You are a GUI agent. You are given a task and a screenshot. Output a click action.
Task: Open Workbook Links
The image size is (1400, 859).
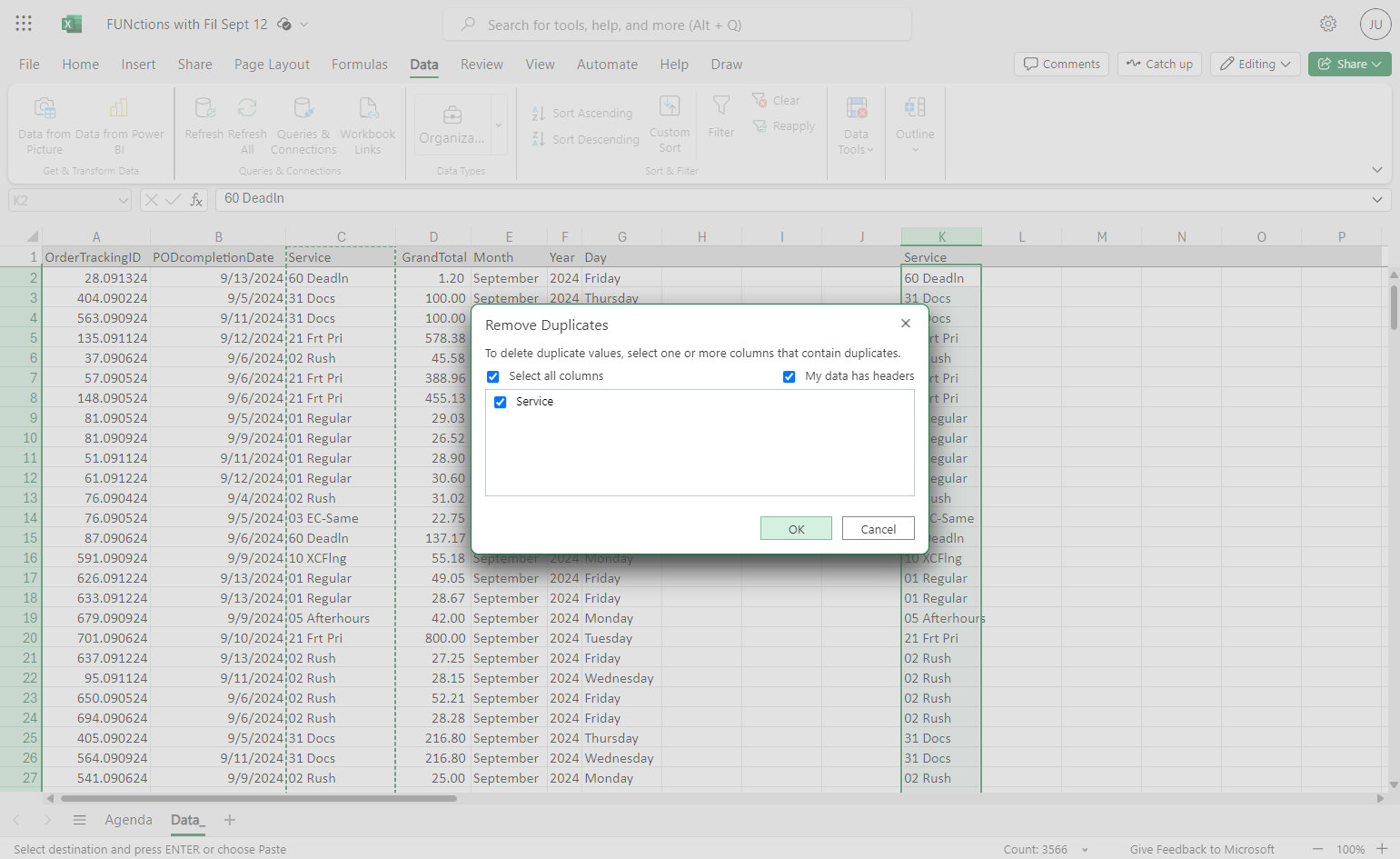click(x=368, y=125)
